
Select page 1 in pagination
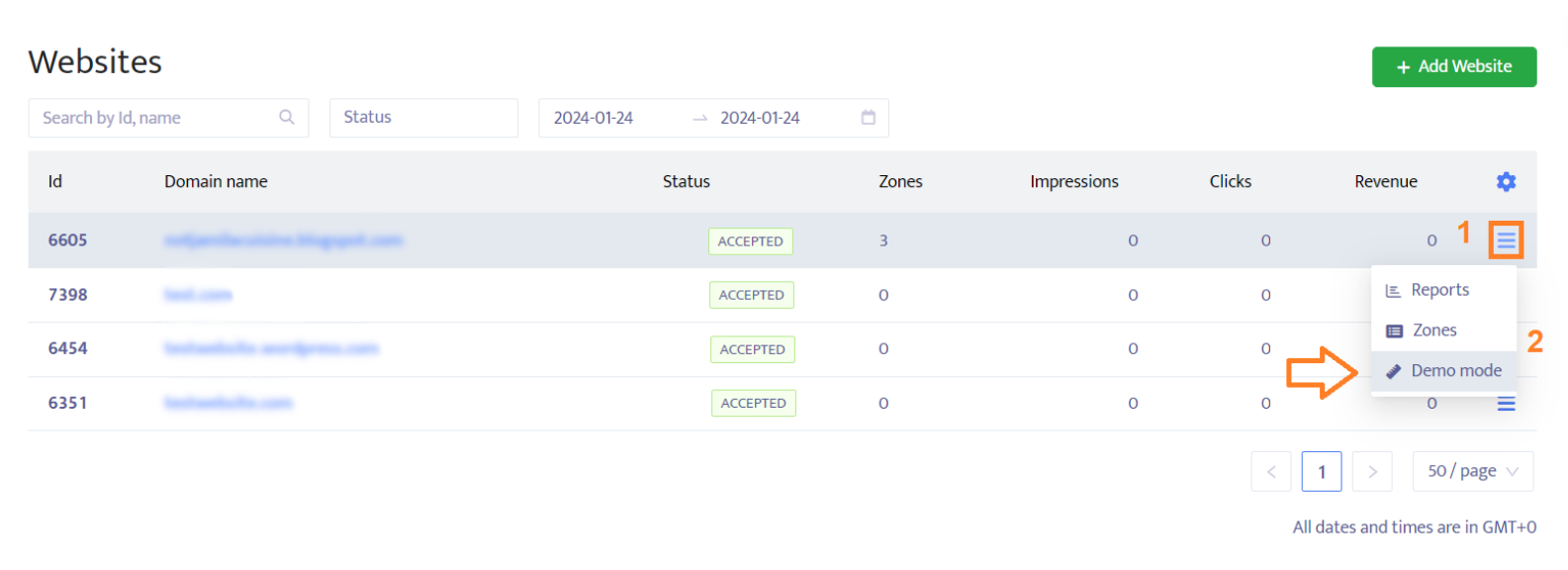click(x=1322, y=472)
